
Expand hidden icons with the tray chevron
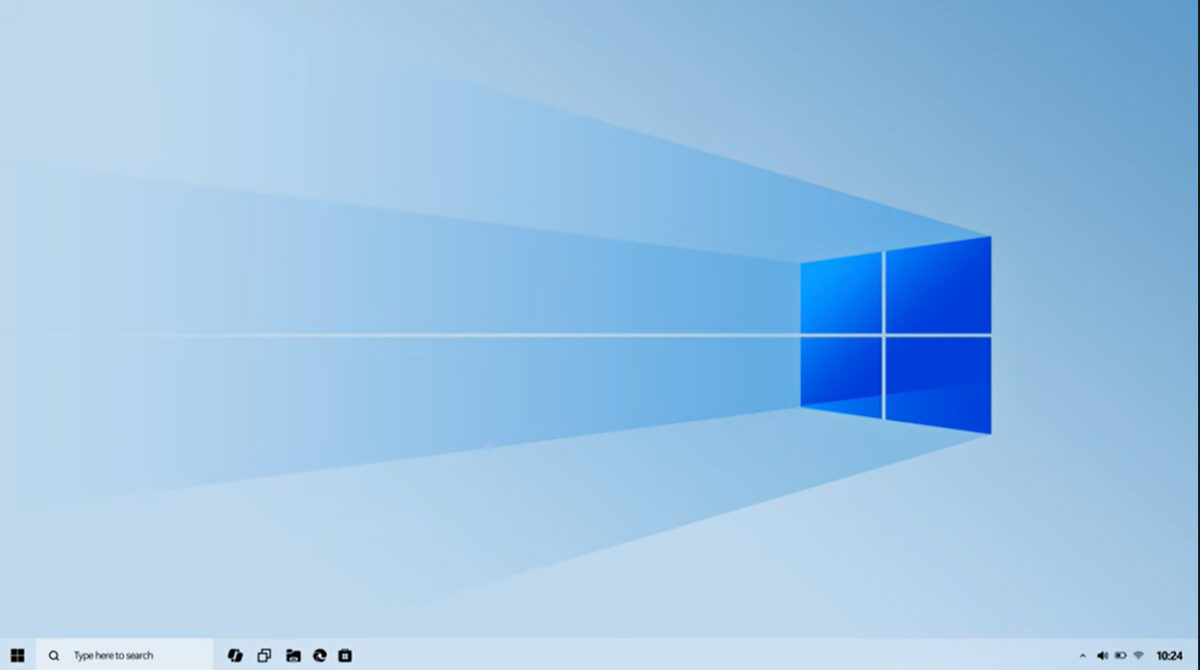[x=1083, y=655]
